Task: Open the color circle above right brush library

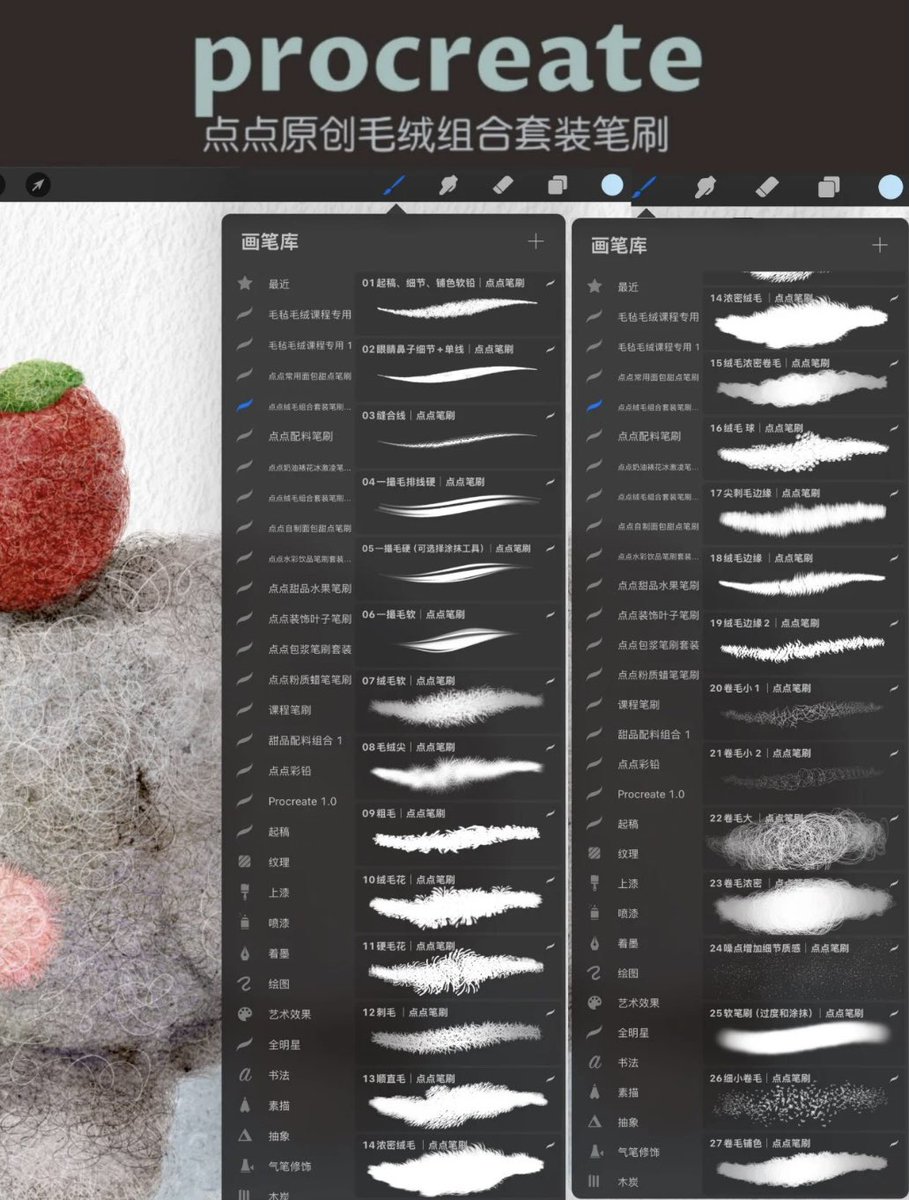Action: point(890,187)
